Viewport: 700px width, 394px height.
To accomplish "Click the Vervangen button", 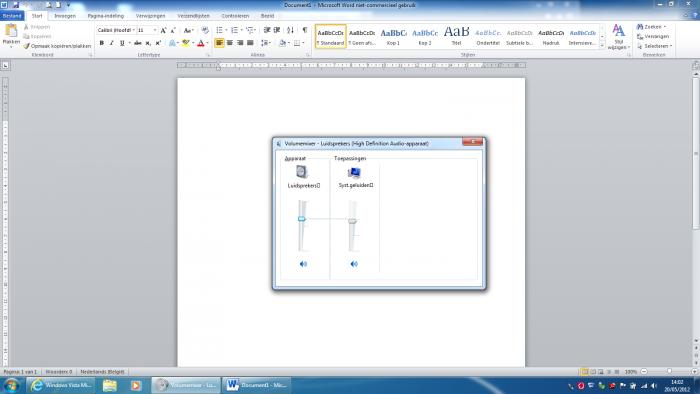I will tap(653, 36).
